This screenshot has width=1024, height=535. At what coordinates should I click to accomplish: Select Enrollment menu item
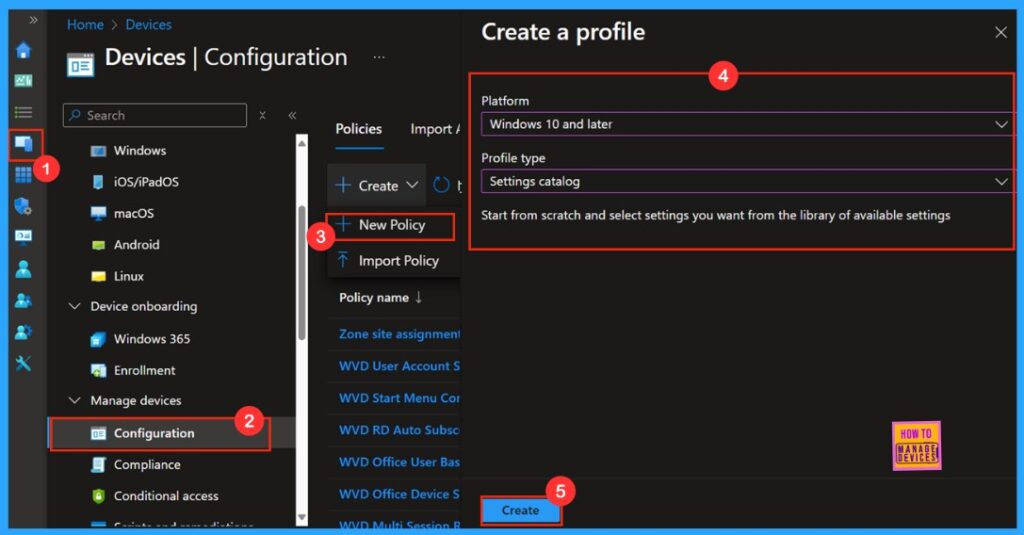pyautogui.click(x=144, y=370)
